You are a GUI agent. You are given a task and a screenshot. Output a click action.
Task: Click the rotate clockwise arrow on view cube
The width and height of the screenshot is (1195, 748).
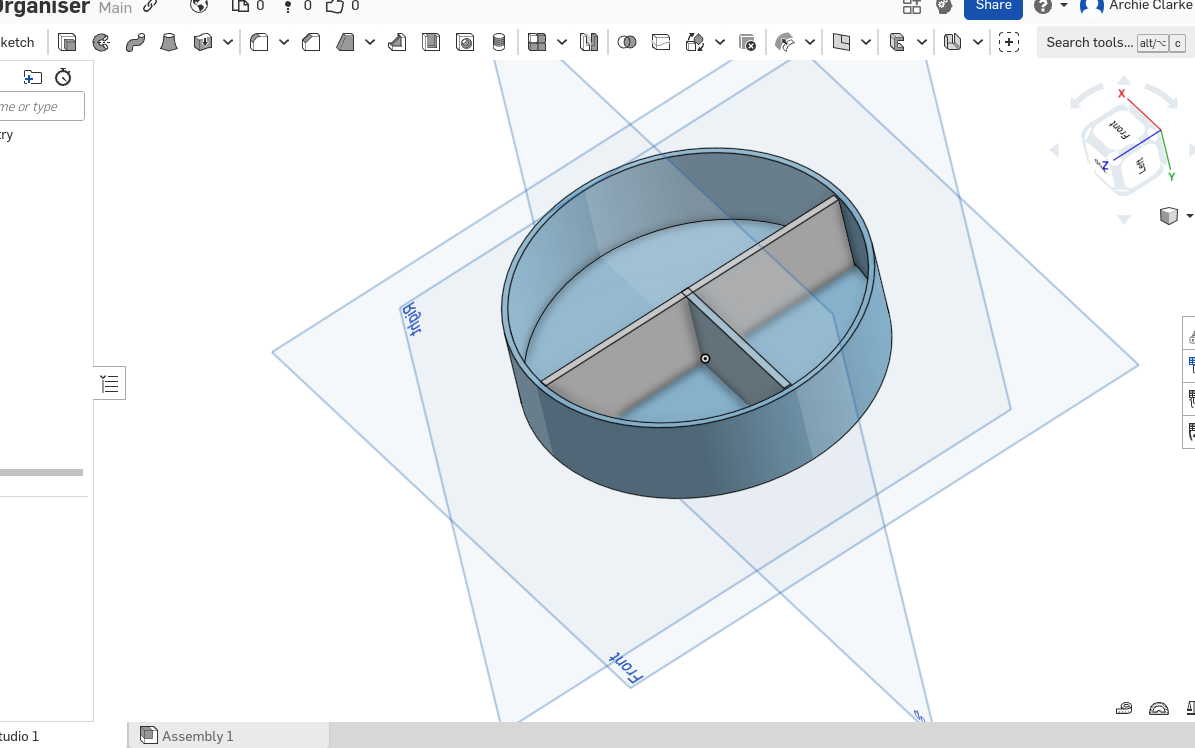coord(1161,98)
